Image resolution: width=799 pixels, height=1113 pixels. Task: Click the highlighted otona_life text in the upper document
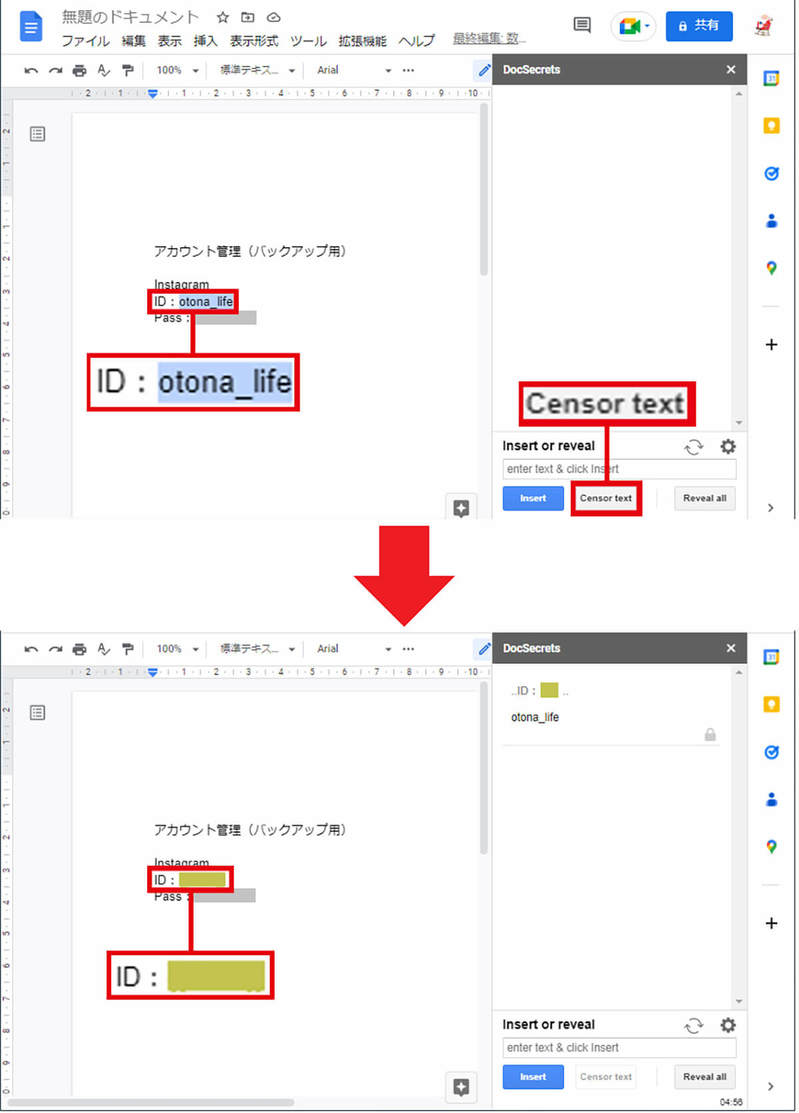(206, 302)
